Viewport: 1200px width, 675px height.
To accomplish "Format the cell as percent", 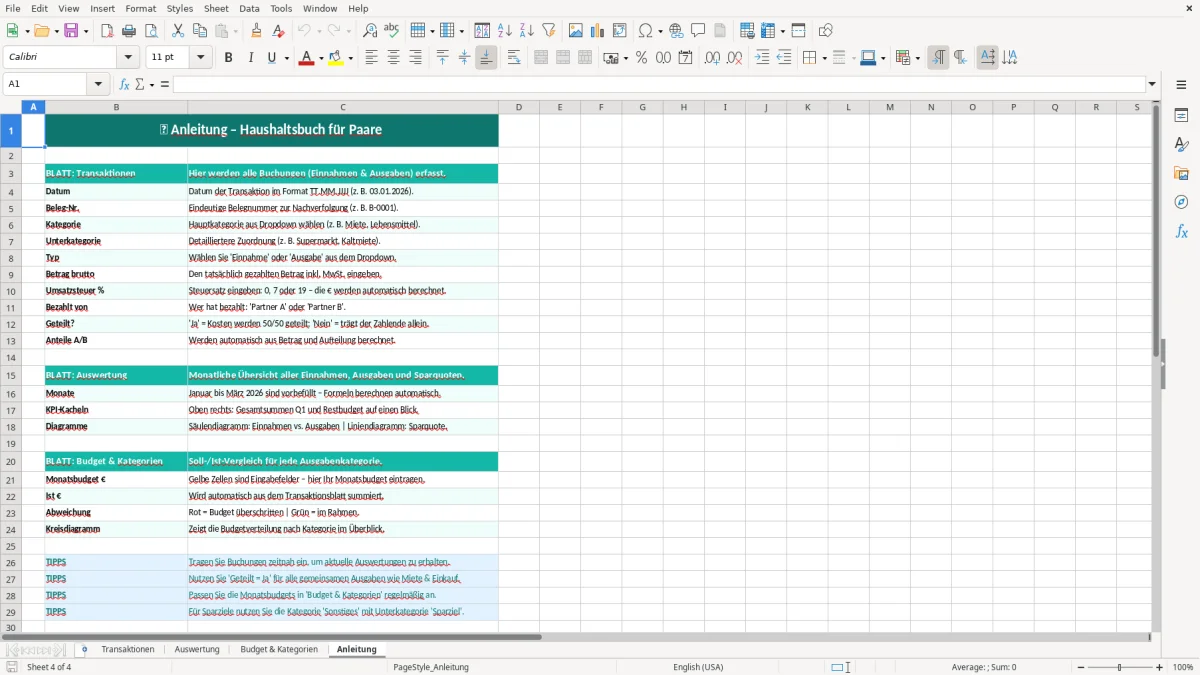I will [641, 58].
